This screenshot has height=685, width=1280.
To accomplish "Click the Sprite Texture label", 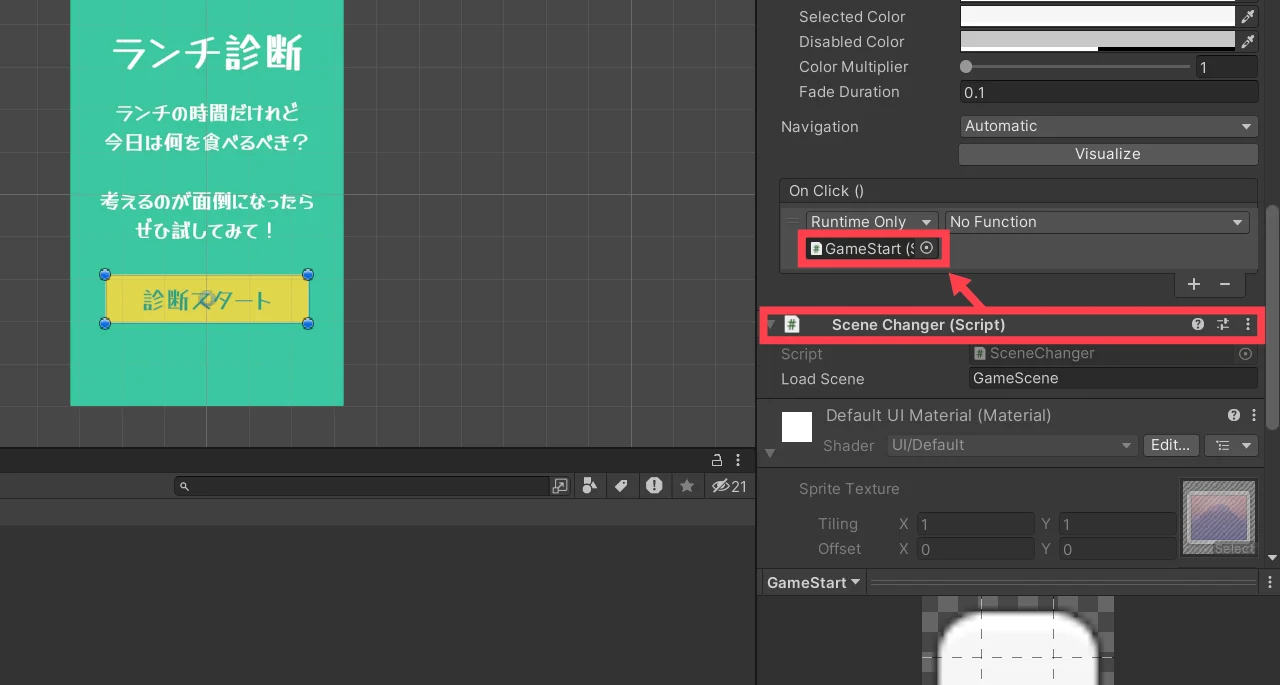I will coord(849,489).
